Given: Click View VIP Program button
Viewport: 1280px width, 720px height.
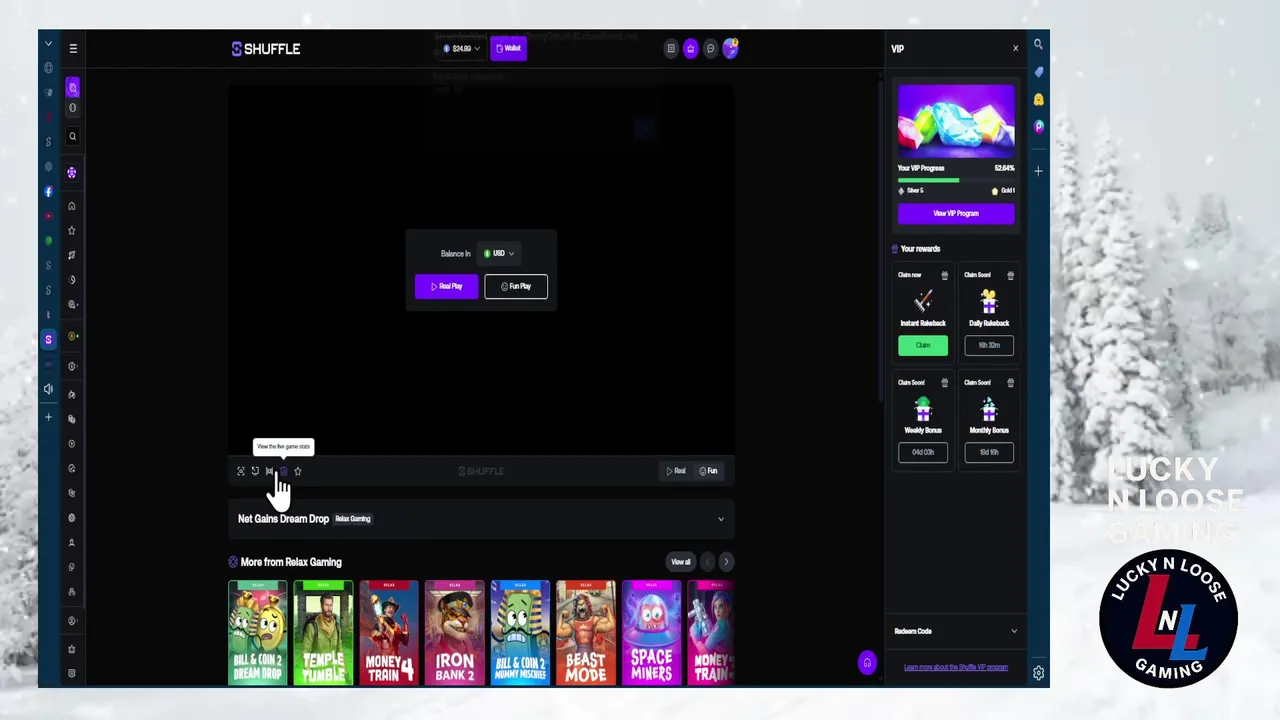Looking at the screenshot, I should tap(956, 213).
